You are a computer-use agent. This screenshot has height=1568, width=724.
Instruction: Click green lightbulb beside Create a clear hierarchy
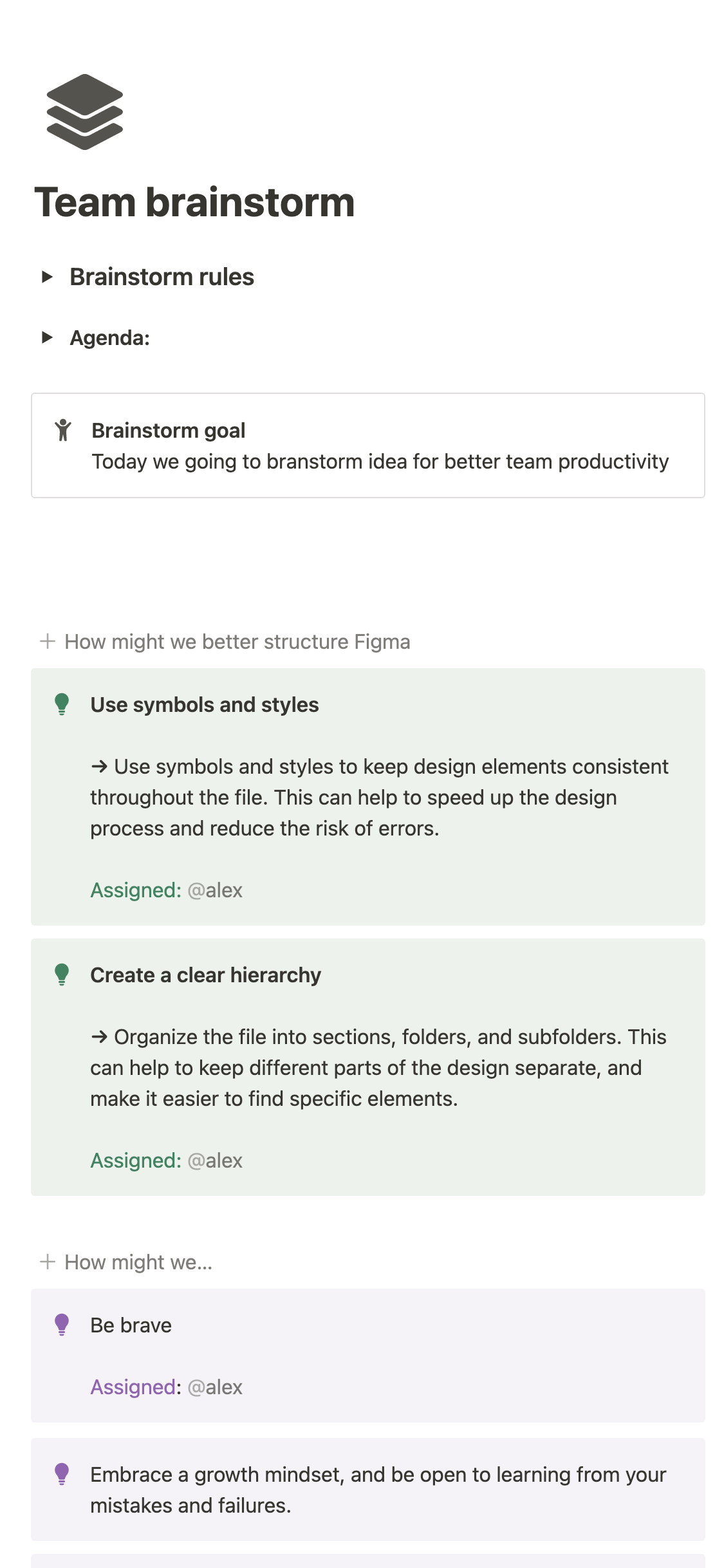(x=62, y=975)
